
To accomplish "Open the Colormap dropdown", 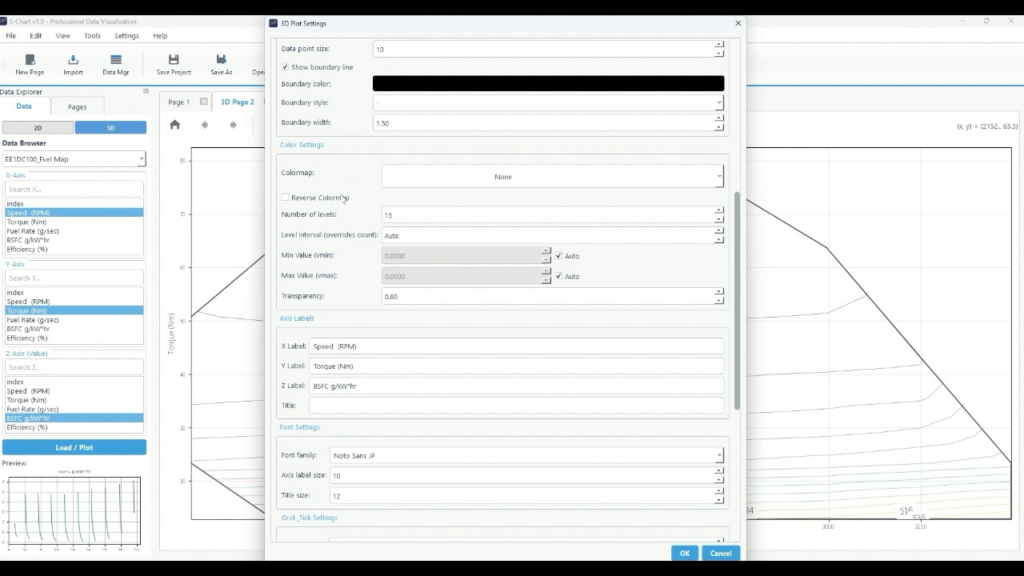I will click(x=552, y=177).
